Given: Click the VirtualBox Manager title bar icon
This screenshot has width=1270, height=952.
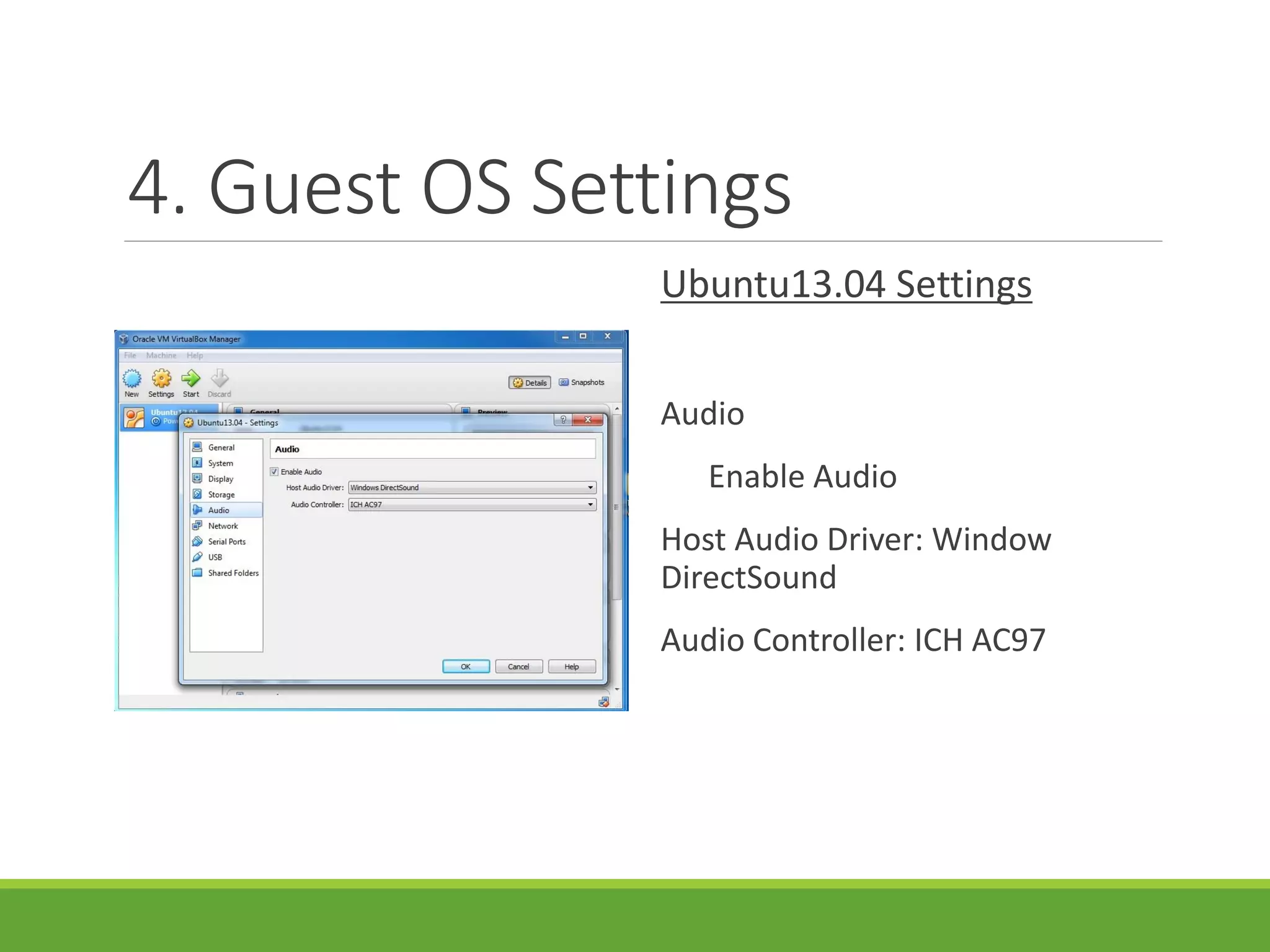Looking at the screenshot, I should (x=124, y=339).
